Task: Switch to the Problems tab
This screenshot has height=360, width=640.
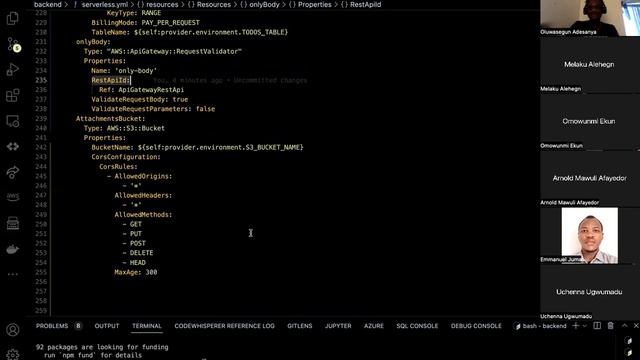Action: pos(52,326)
